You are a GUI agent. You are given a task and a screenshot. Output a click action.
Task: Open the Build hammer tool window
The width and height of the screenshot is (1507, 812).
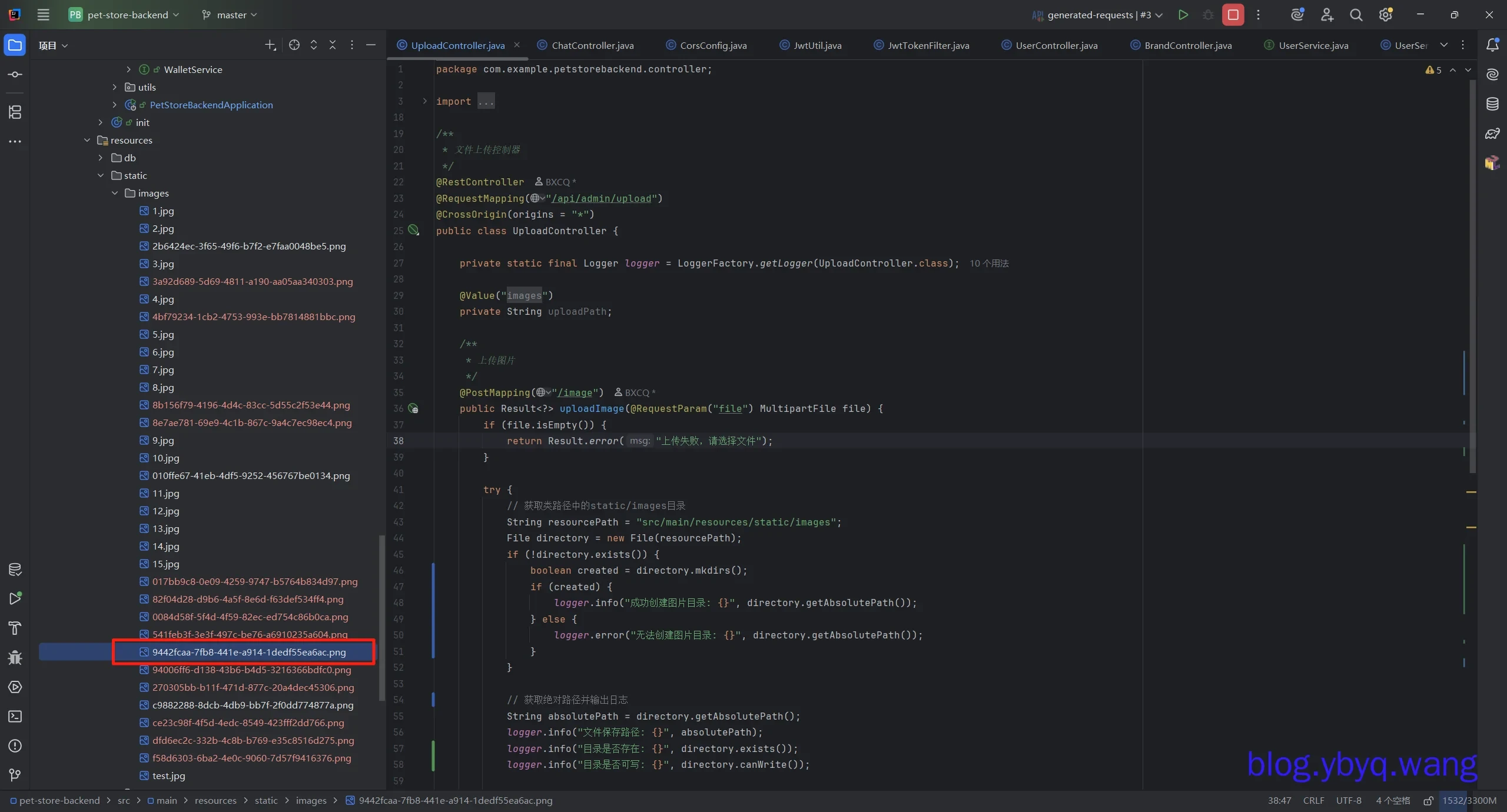tap(15, 628)
